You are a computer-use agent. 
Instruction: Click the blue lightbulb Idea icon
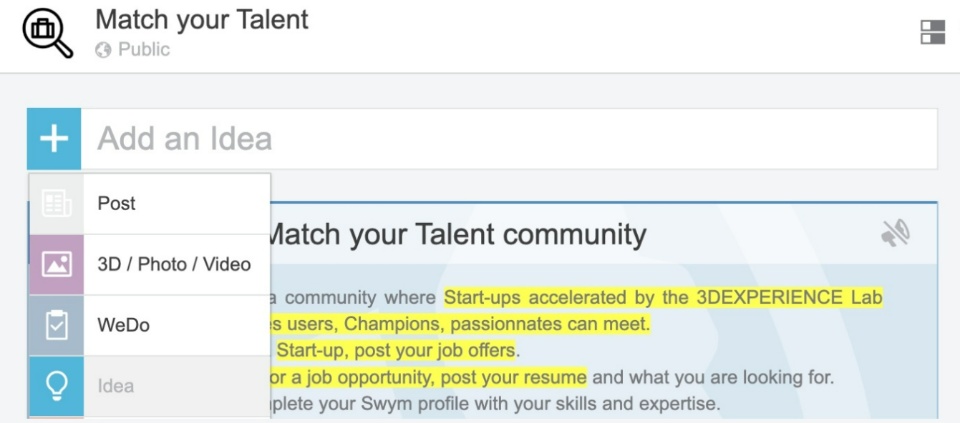click(56, 386)
